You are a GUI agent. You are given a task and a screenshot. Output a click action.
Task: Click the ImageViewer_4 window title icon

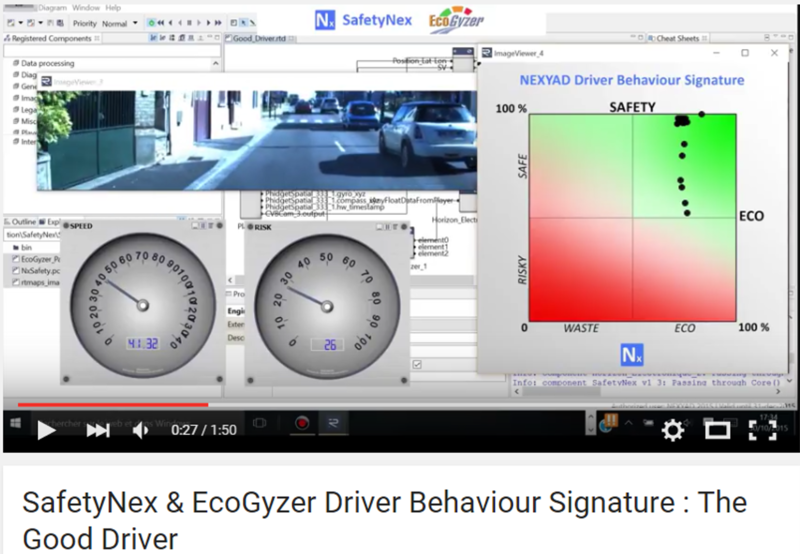click(x=487, y=53)
